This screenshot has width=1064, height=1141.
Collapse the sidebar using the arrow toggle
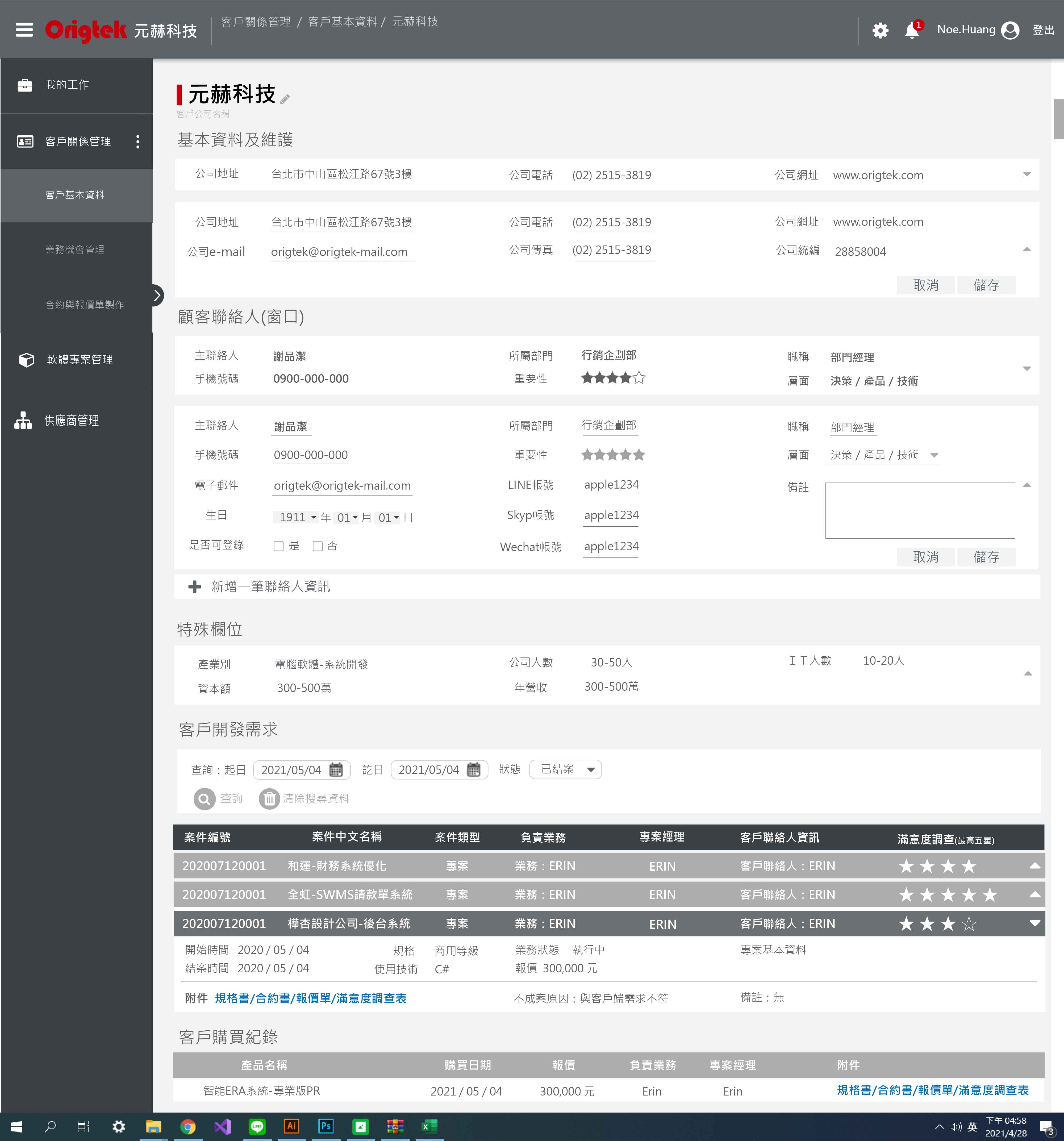(x=157, y=295)
